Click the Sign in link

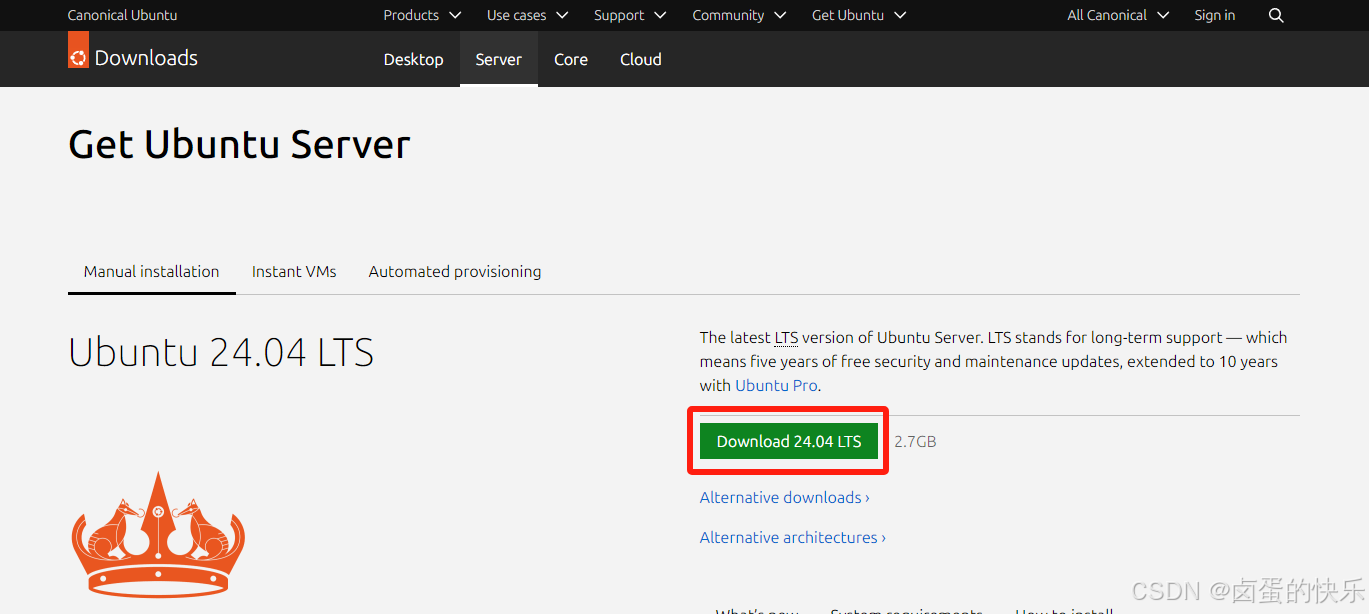click(1214, 15)
